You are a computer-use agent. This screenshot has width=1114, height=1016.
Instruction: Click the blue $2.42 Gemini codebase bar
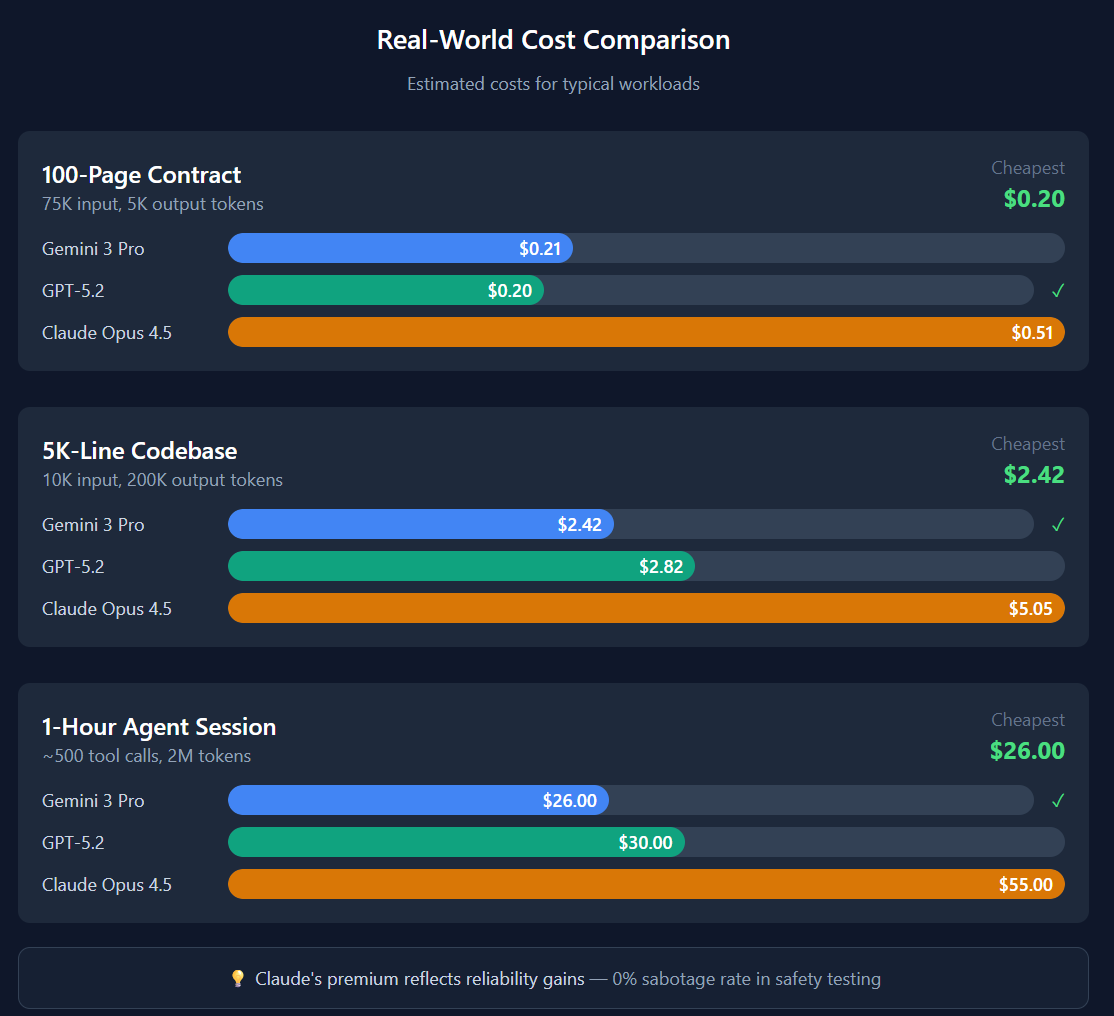[x=421, y=524]
